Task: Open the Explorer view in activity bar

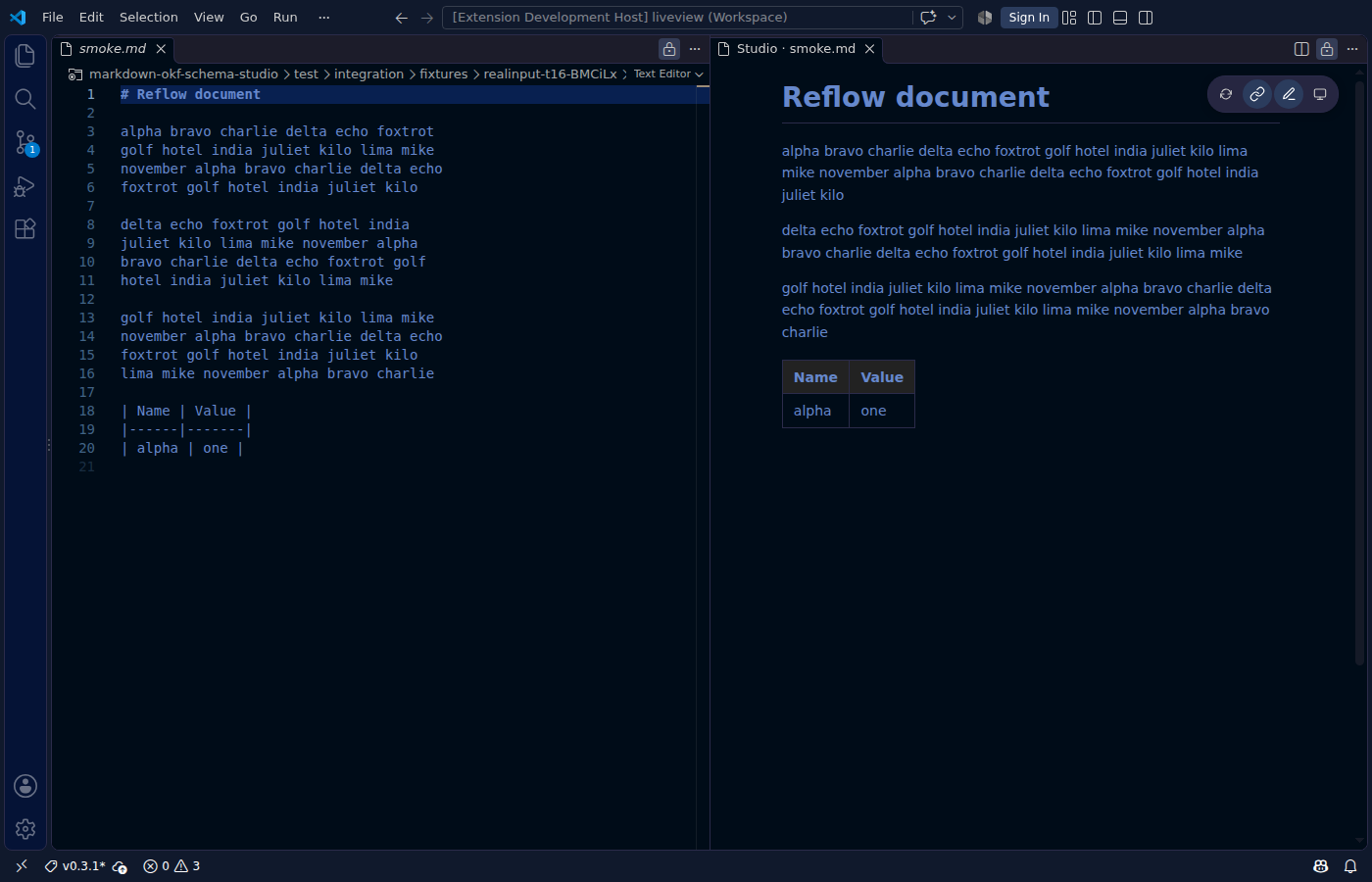Action: [x=25, y=56]
